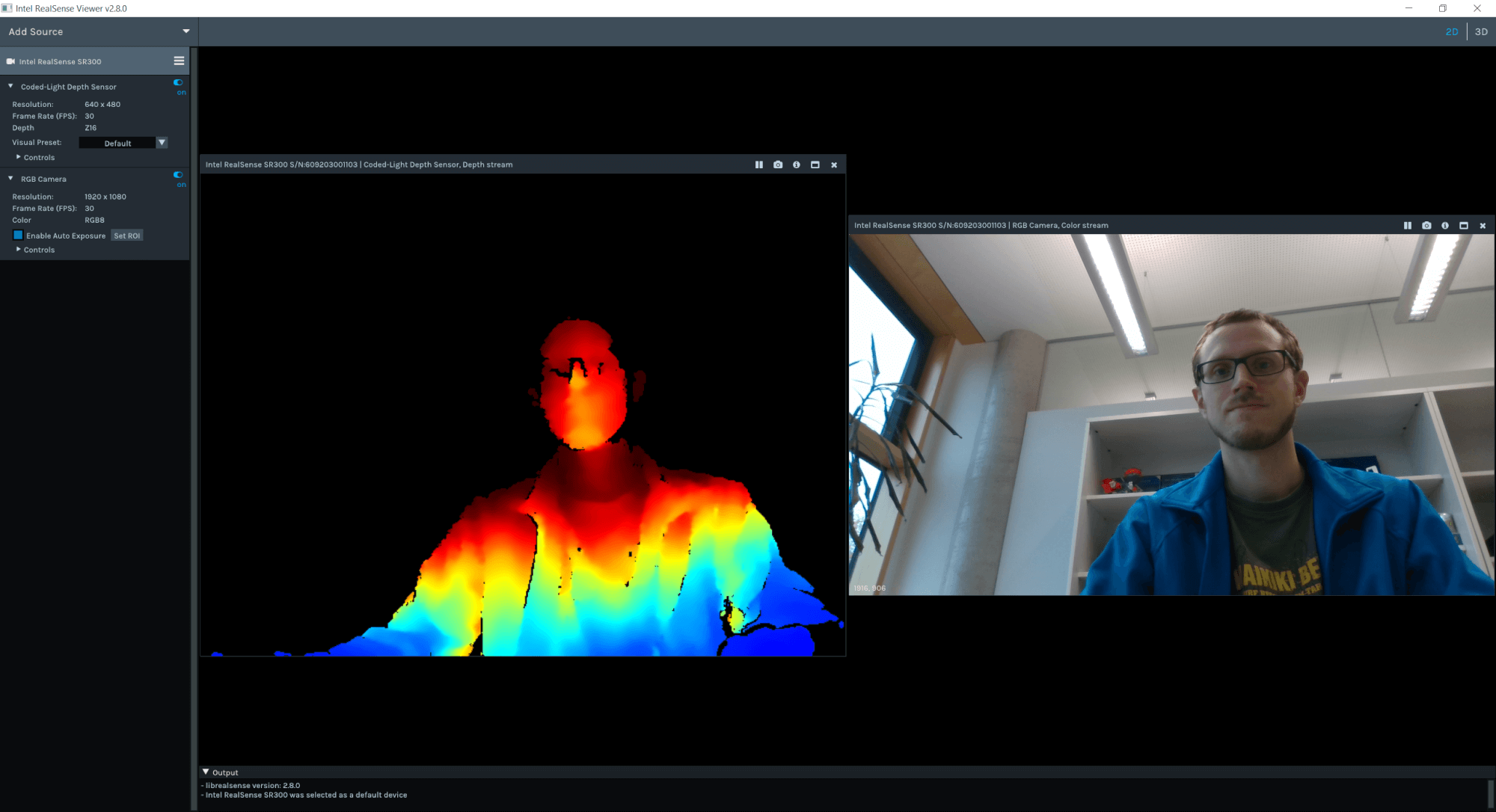Screen dimensions: 1496x812
Task: Click the Set ROI button
Action: [x=127, y=235]
